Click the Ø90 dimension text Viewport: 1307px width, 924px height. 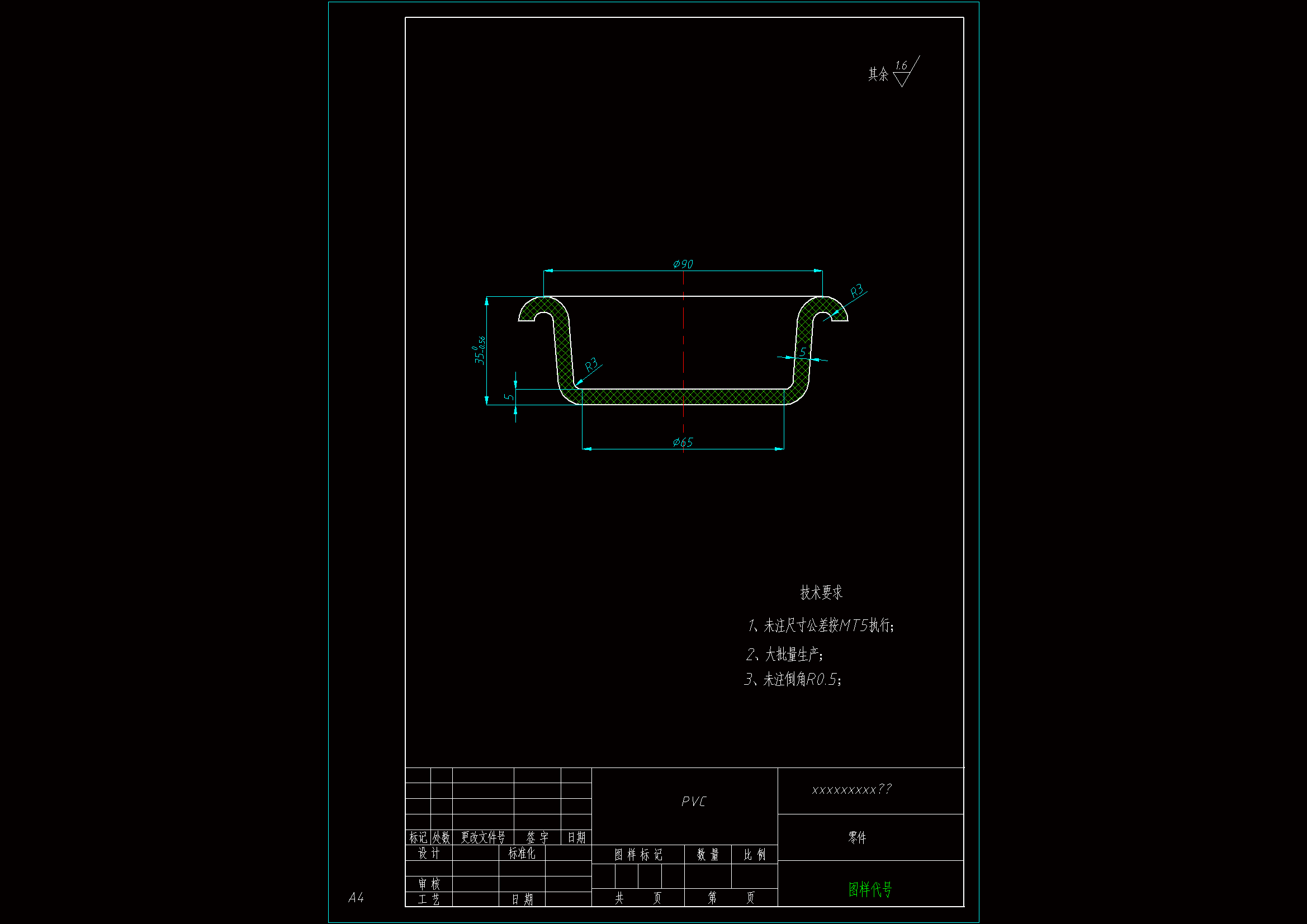683,264
